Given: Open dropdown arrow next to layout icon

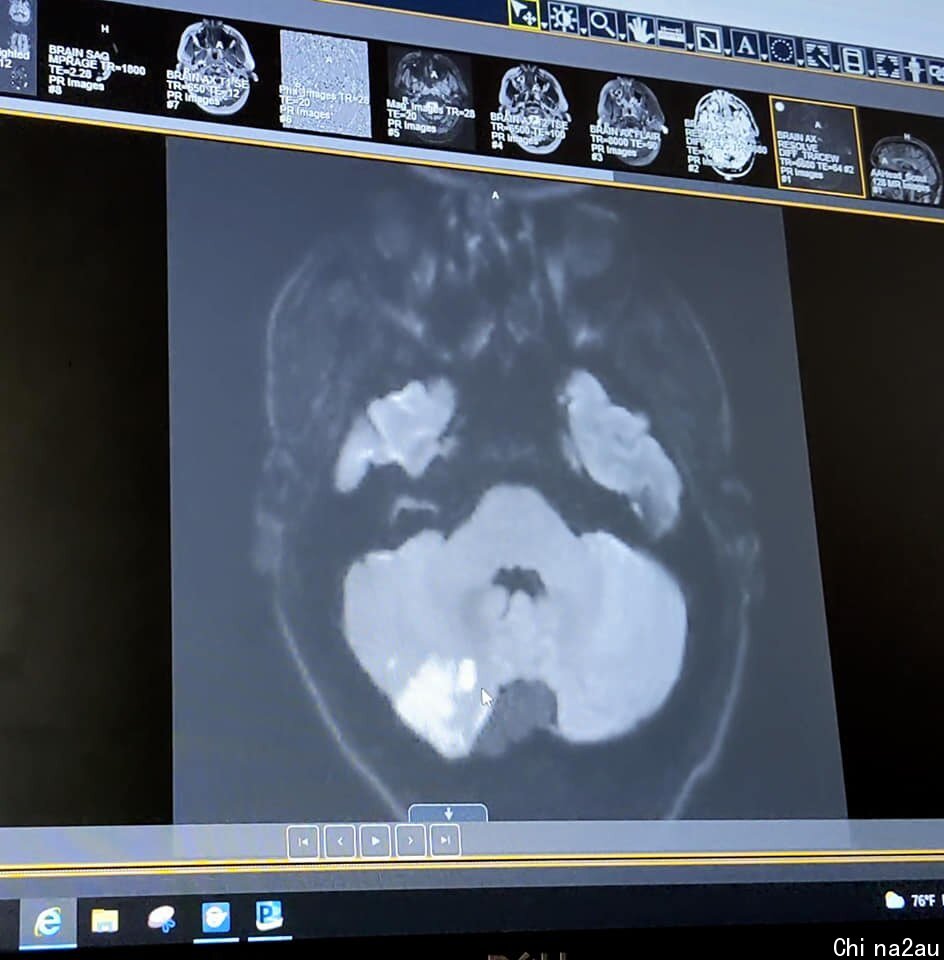Looking at the screenshot, I should [x=871, y=73].
